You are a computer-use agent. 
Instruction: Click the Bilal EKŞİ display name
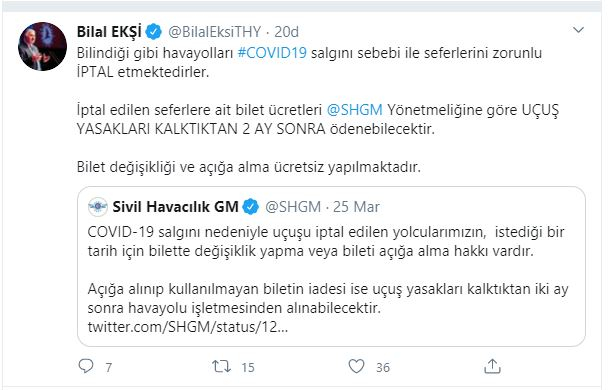pos(109,31)
